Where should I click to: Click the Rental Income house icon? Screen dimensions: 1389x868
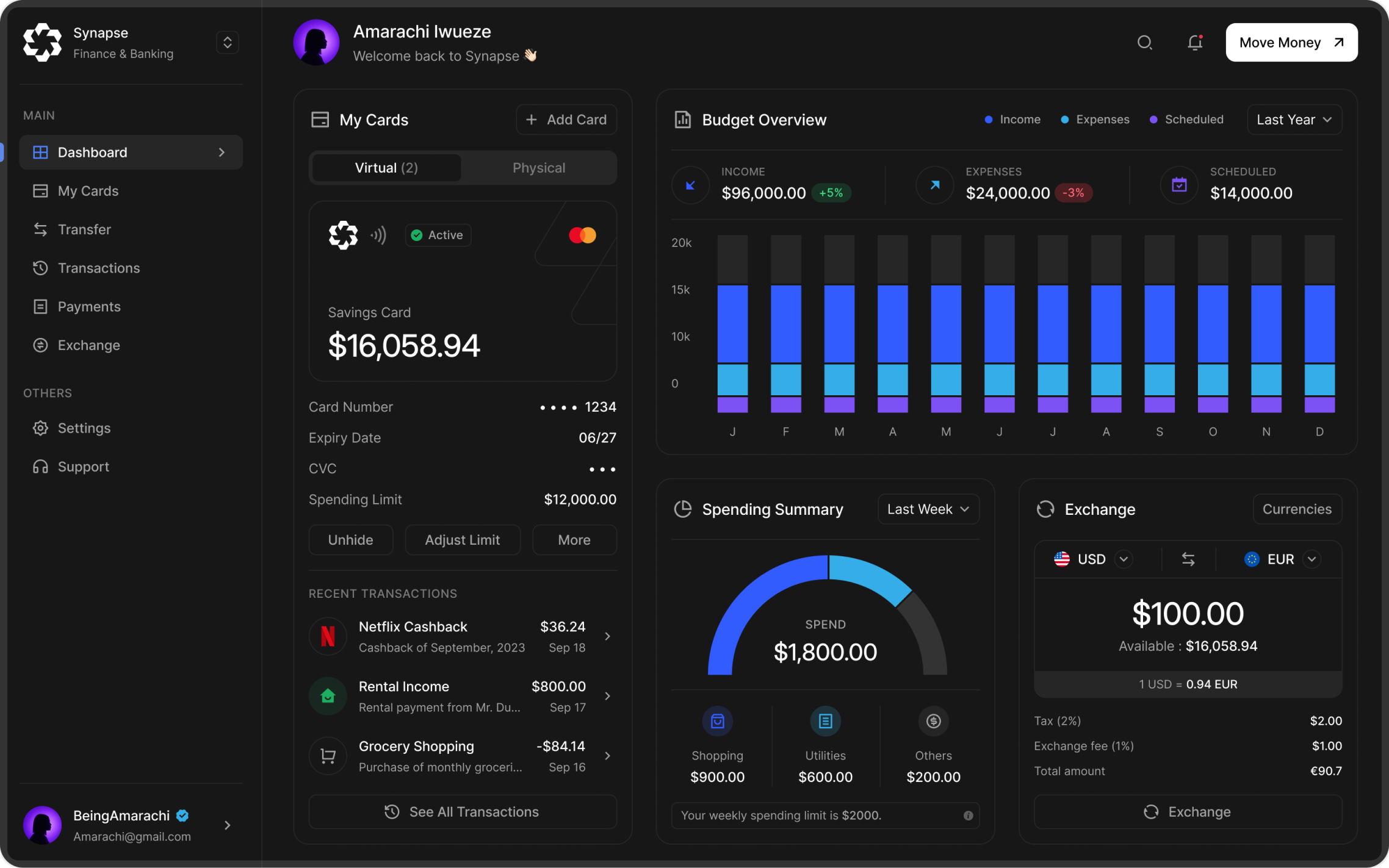[328, 696]
